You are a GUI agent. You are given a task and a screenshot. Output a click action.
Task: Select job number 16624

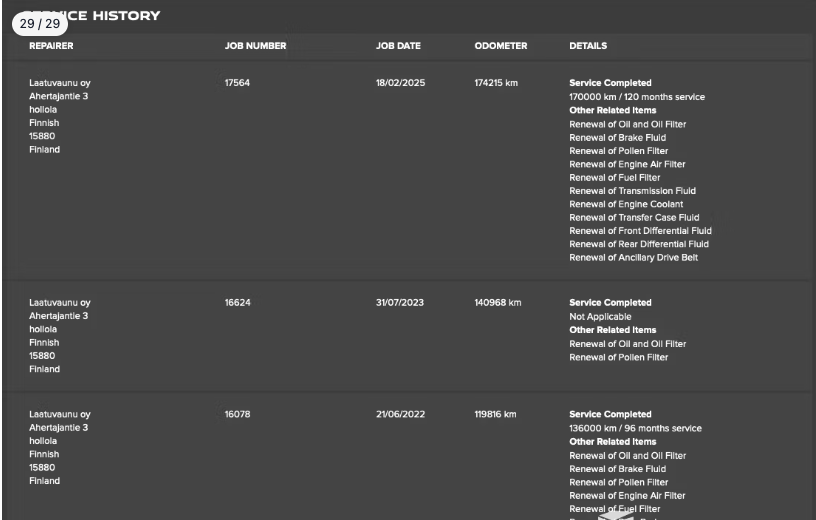[x=237, y=303]
